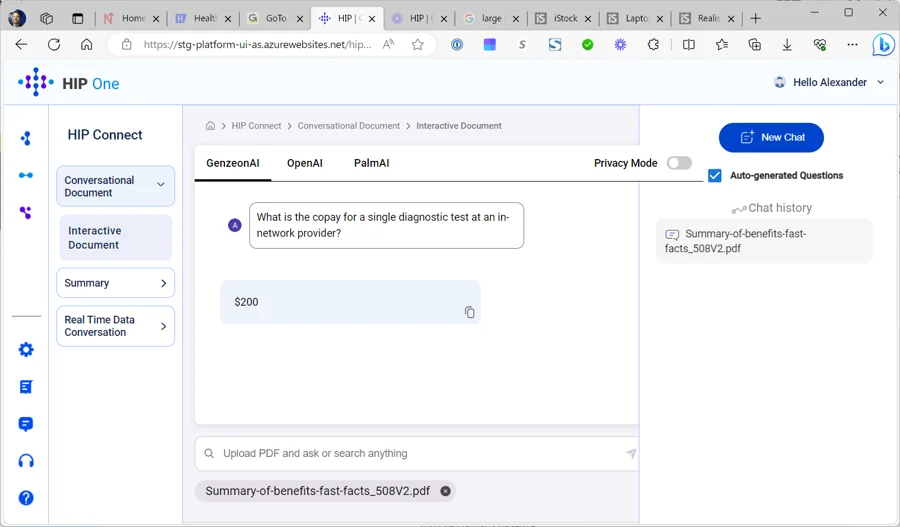Image resolution: width=900 pixels, height=527 pixels.
Task: Click the green checkmark extension icon
Action: point(587,44)
